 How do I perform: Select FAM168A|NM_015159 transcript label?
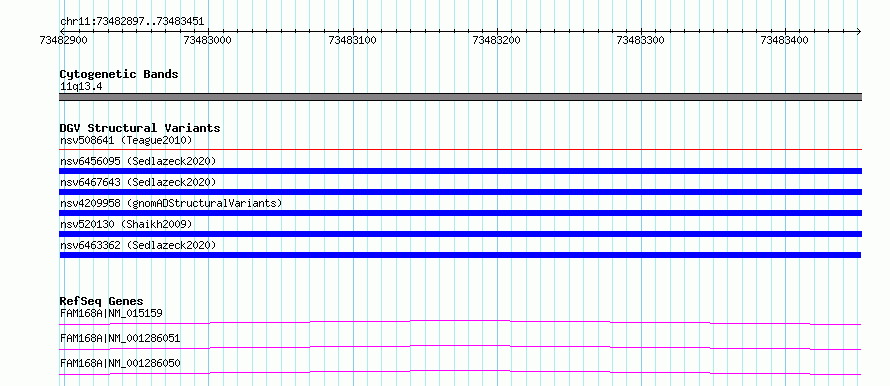(x=112, y=313)
